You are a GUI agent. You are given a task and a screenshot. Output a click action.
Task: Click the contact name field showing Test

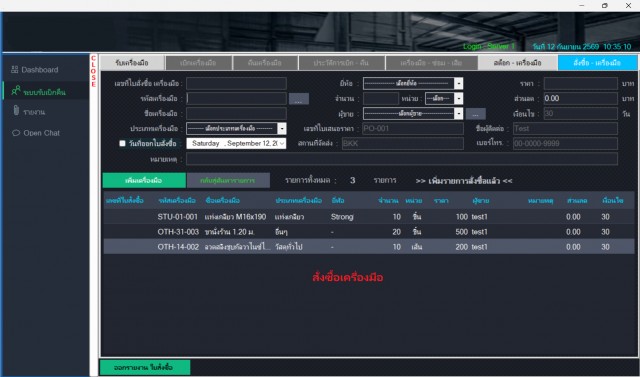tap(565, 129)
